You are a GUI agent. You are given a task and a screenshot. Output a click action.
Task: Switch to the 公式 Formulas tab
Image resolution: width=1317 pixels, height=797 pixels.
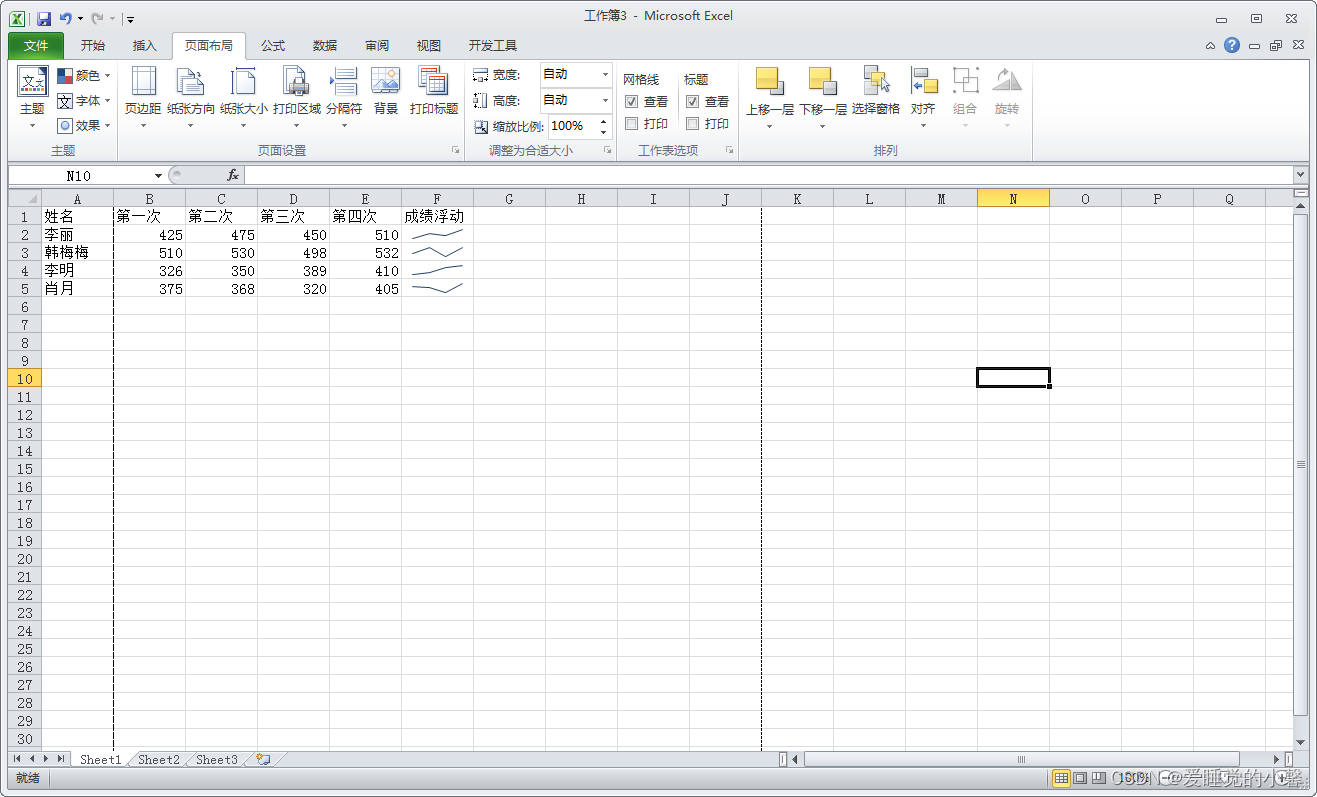click(x=273, y=46)
